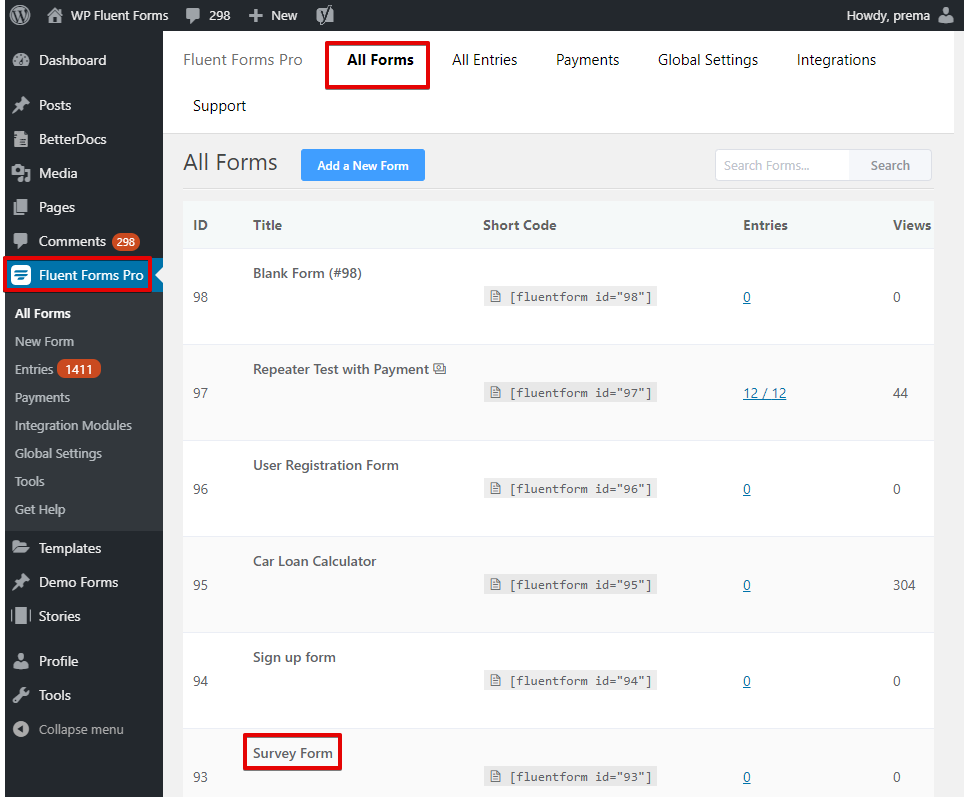Screen dimensions: 964x797
Task: Open the Support tab
Action: 219,106
